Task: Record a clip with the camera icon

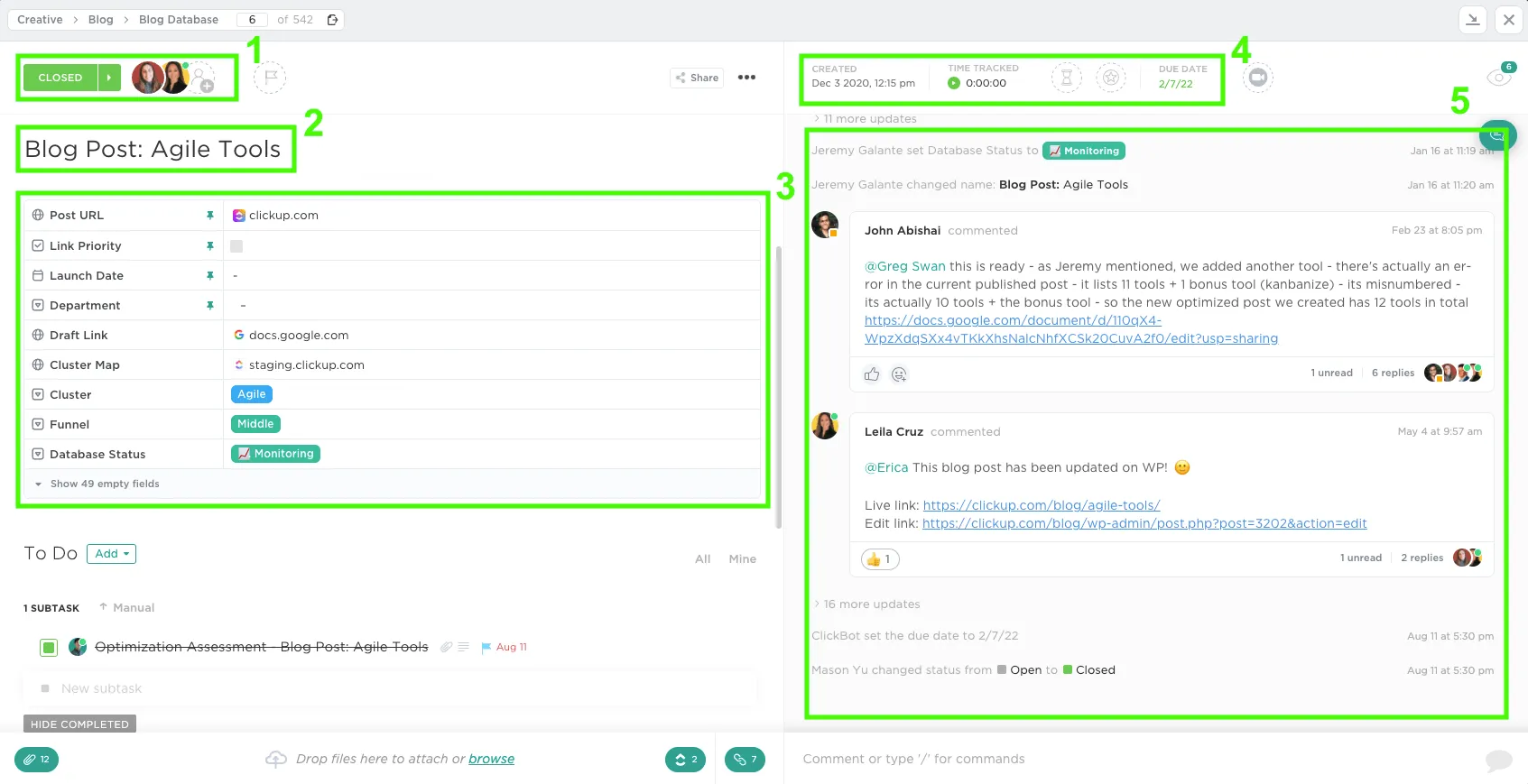Action: point(1257,78)
